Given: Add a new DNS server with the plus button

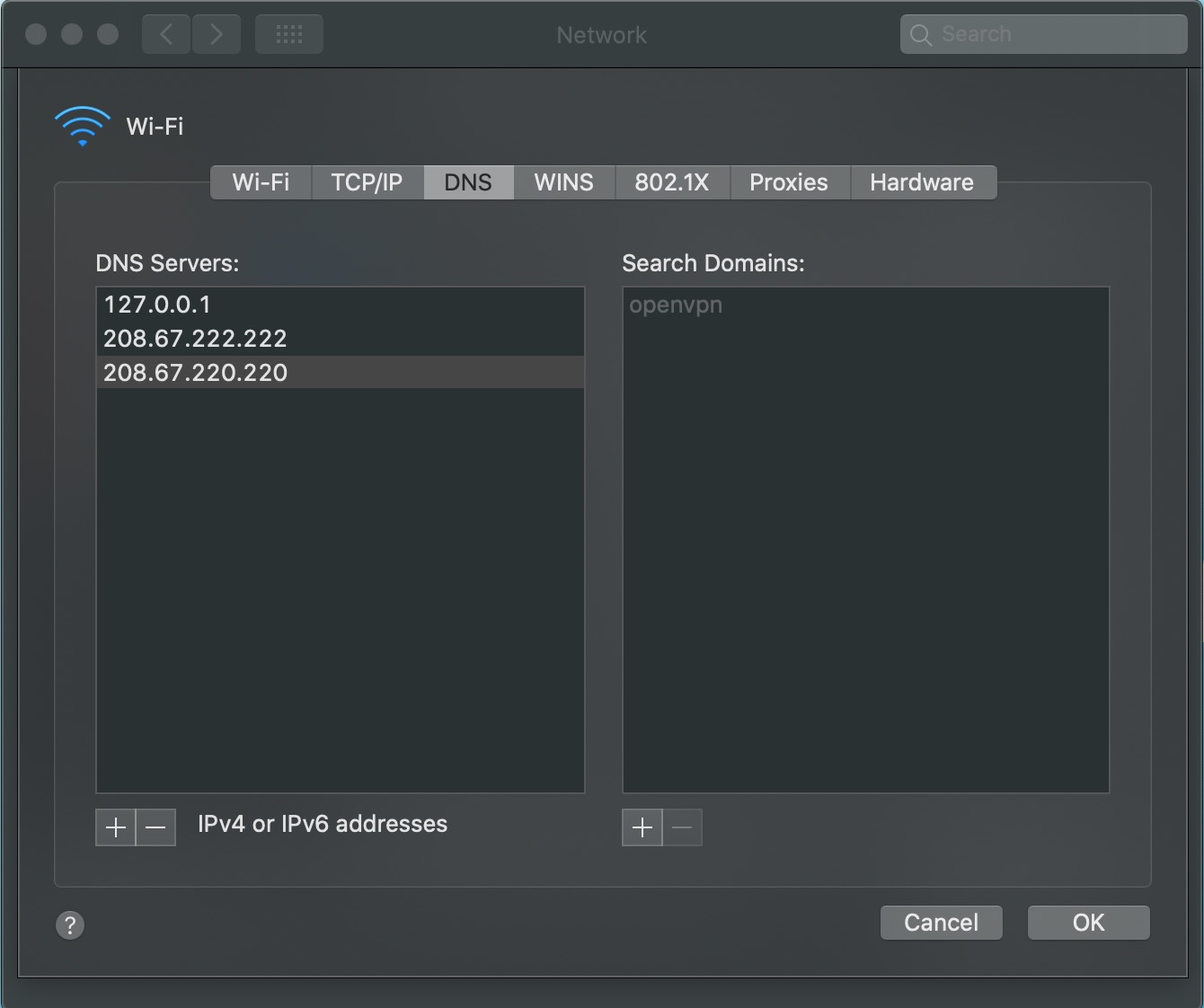Looking at the screenshot, I should click(x=115, y=827).
